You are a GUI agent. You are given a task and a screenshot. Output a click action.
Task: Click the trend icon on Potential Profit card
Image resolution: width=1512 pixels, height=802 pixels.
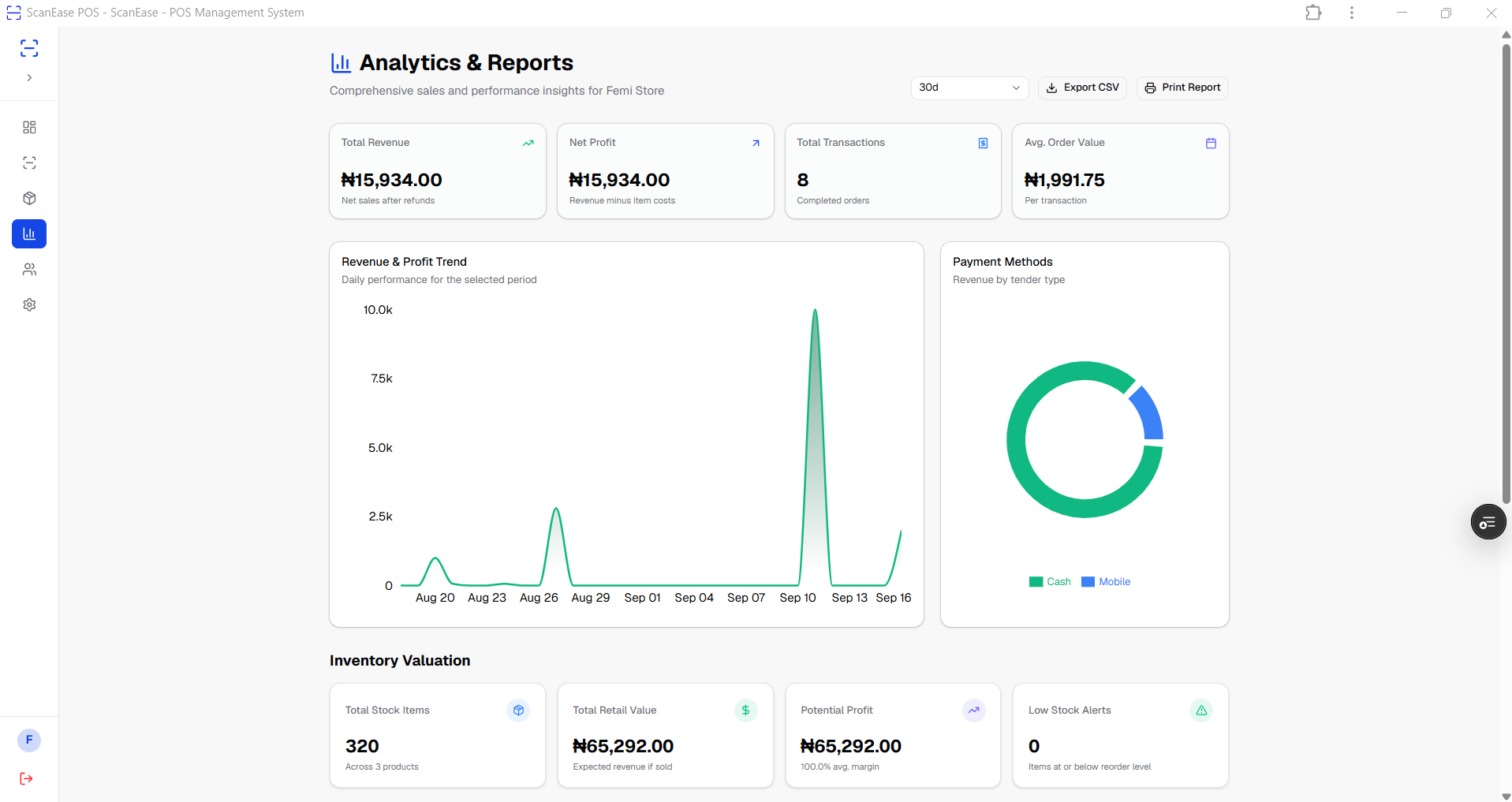[x=974, y=711]
